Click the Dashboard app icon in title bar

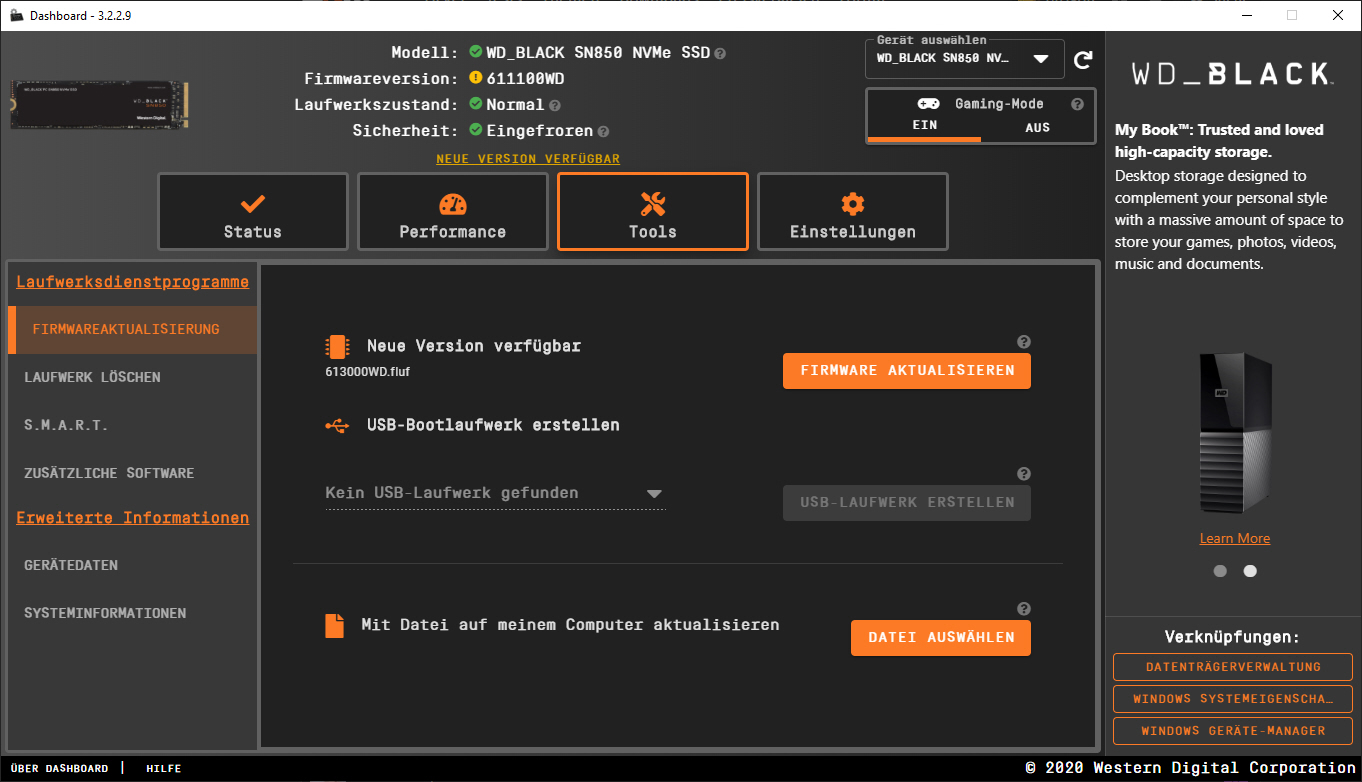point(17,15)
